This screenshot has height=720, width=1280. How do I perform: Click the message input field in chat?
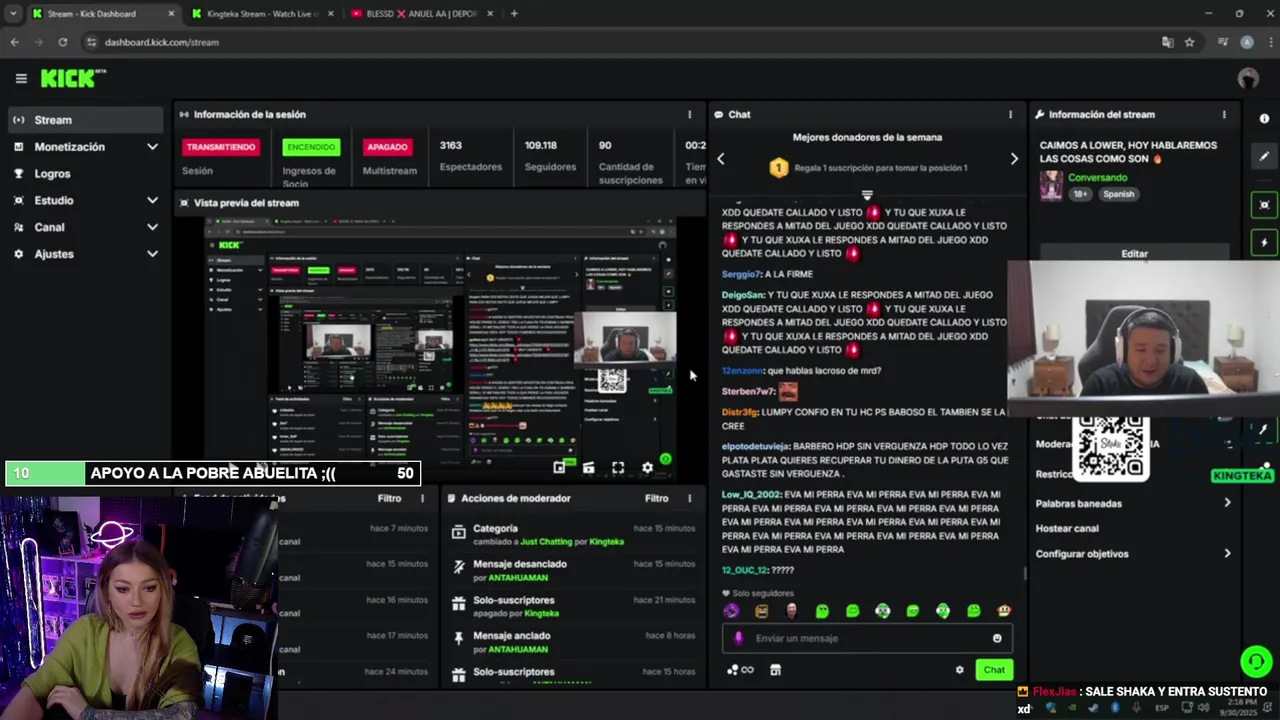[867, 638]
